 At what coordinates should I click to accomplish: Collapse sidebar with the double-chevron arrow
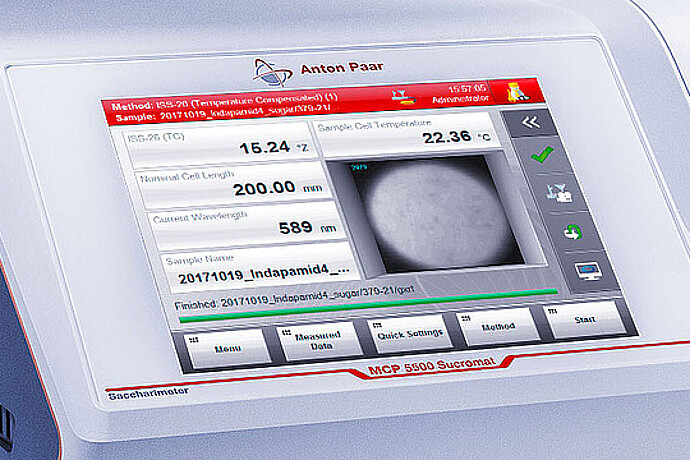coord(532,123)
